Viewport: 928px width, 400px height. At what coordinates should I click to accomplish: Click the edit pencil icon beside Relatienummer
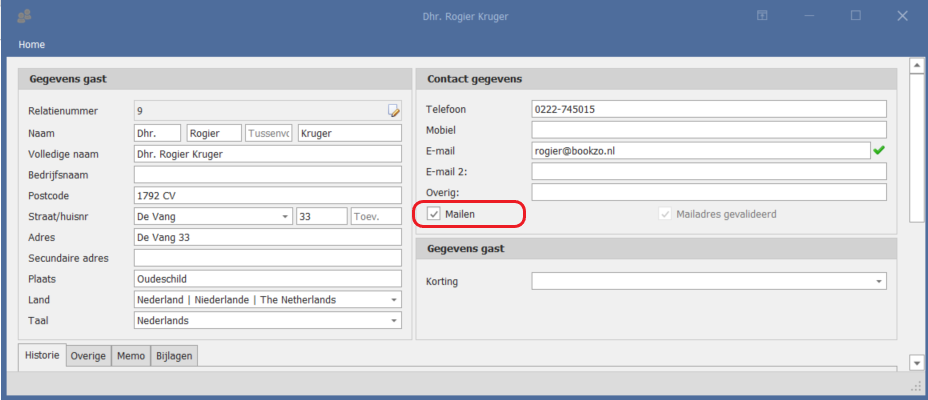tap(394, 110)
